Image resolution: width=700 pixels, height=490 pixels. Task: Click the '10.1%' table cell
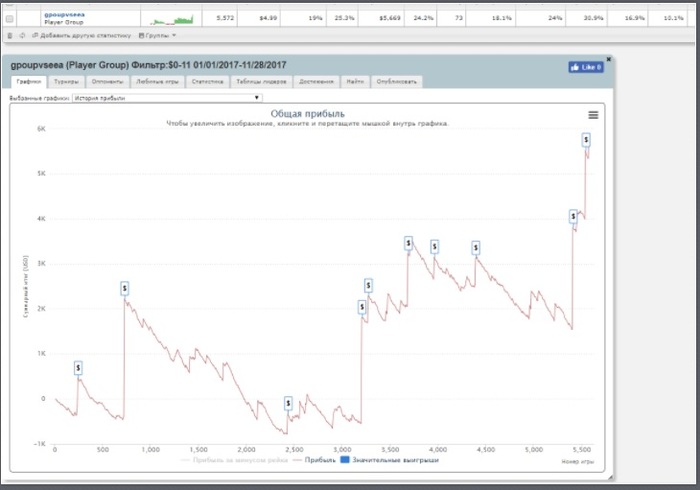[666, 18]
